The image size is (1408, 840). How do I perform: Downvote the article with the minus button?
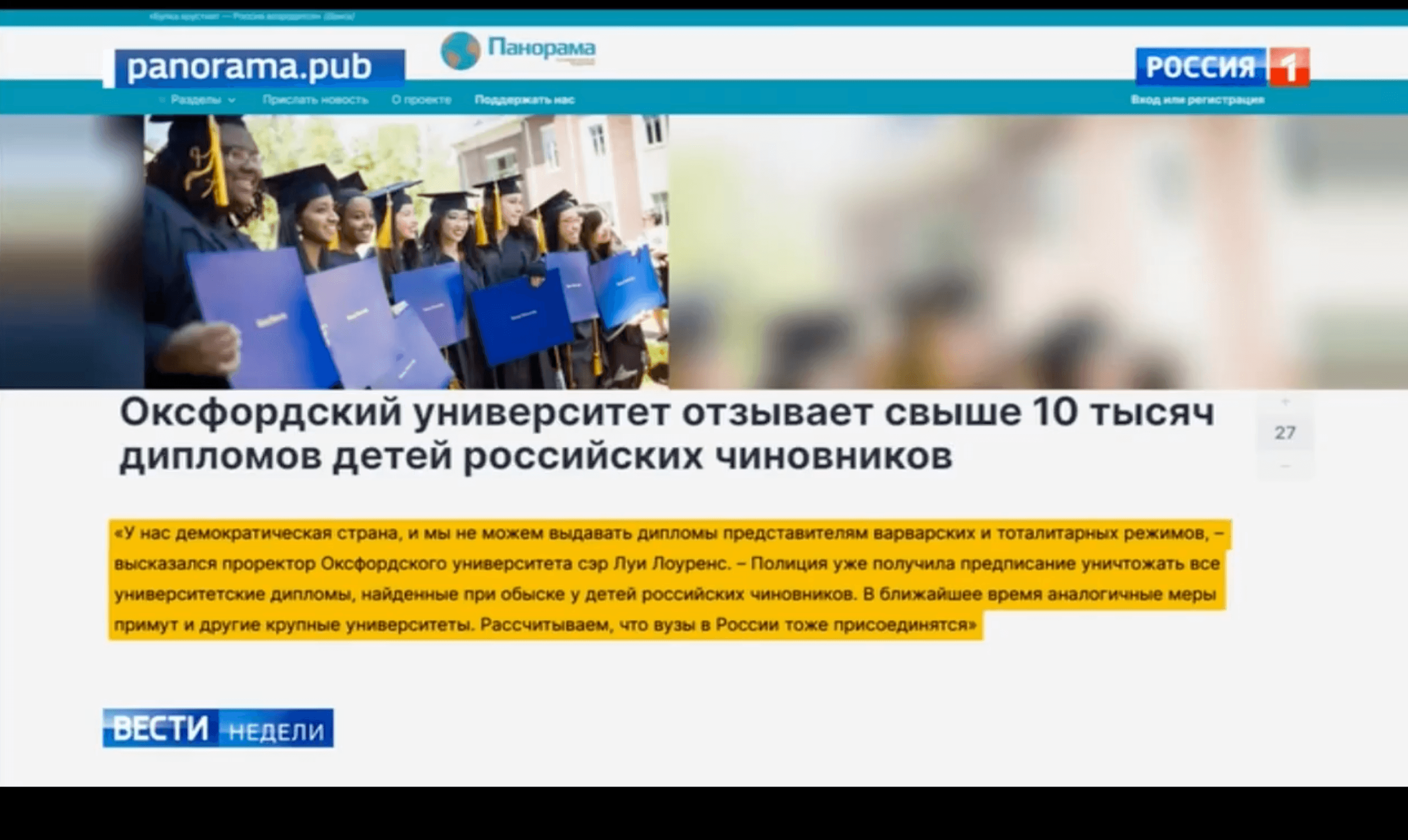1285,466
